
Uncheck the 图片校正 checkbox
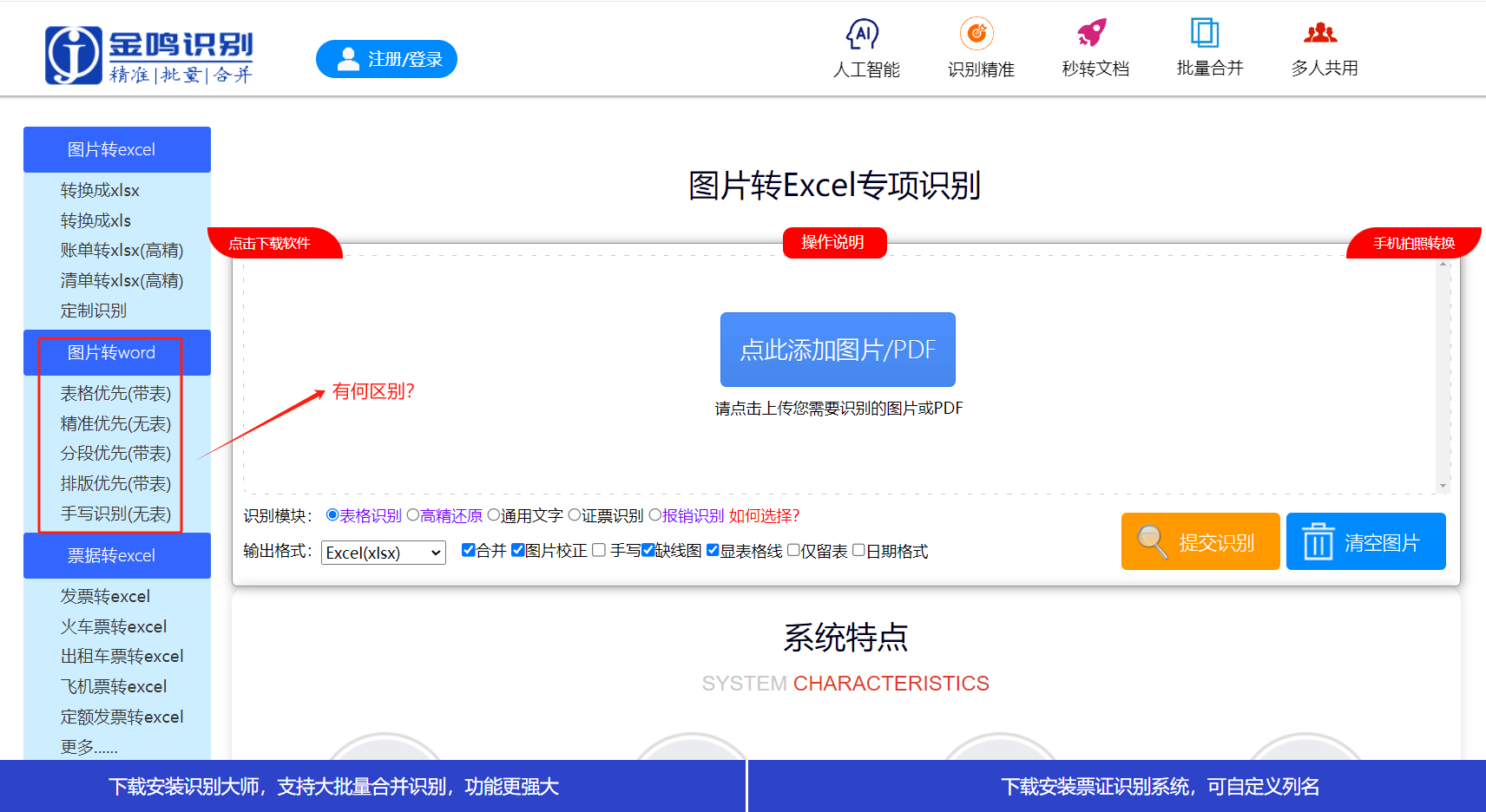coord(517,550)
